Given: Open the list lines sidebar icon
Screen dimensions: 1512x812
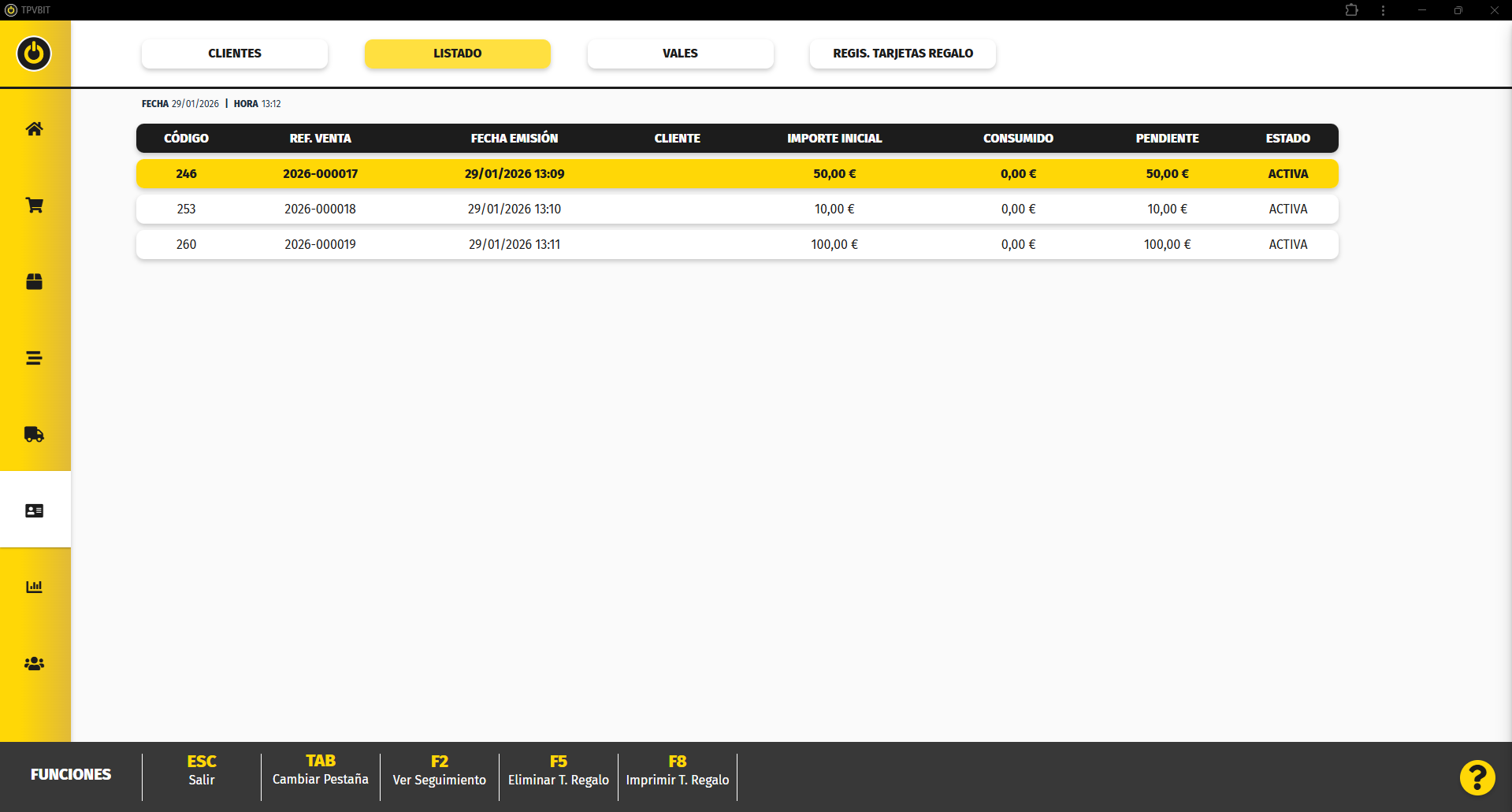Looking at the screenshot, I should point(34,358).
